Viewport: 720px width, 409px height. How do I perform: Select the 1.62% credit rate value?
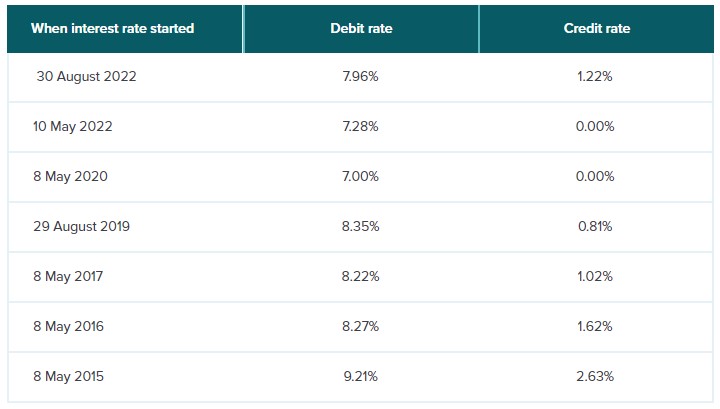coord(597,326)
